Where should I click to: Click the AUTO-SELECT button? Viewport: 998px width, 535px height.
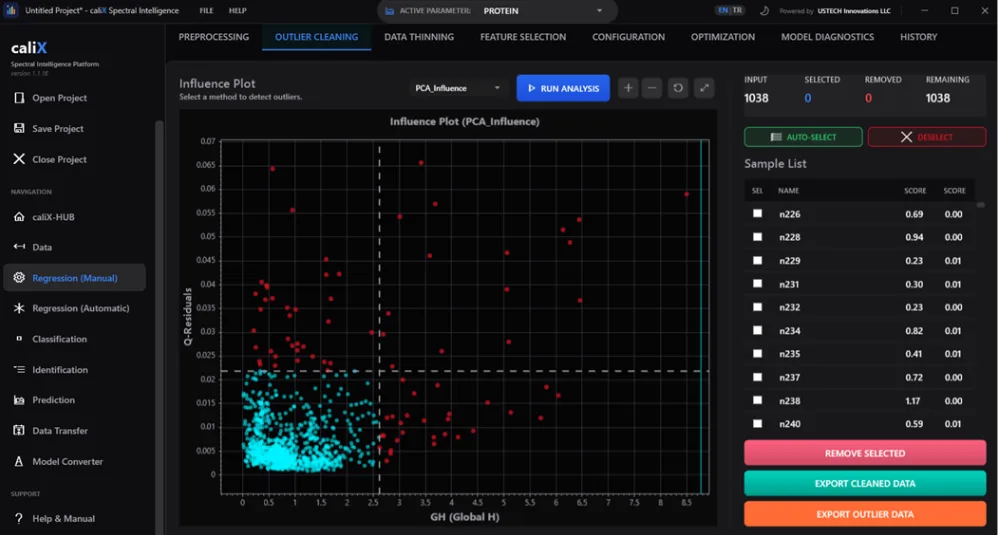pos(803,137)
